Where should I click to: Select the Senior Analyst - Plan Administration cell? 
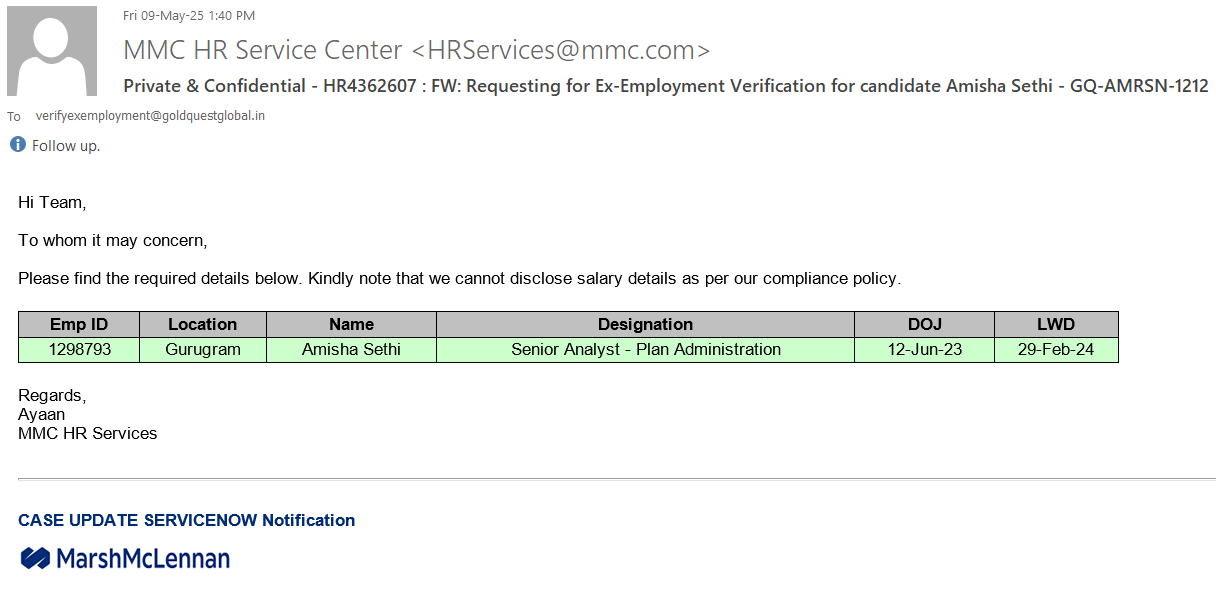645,350
